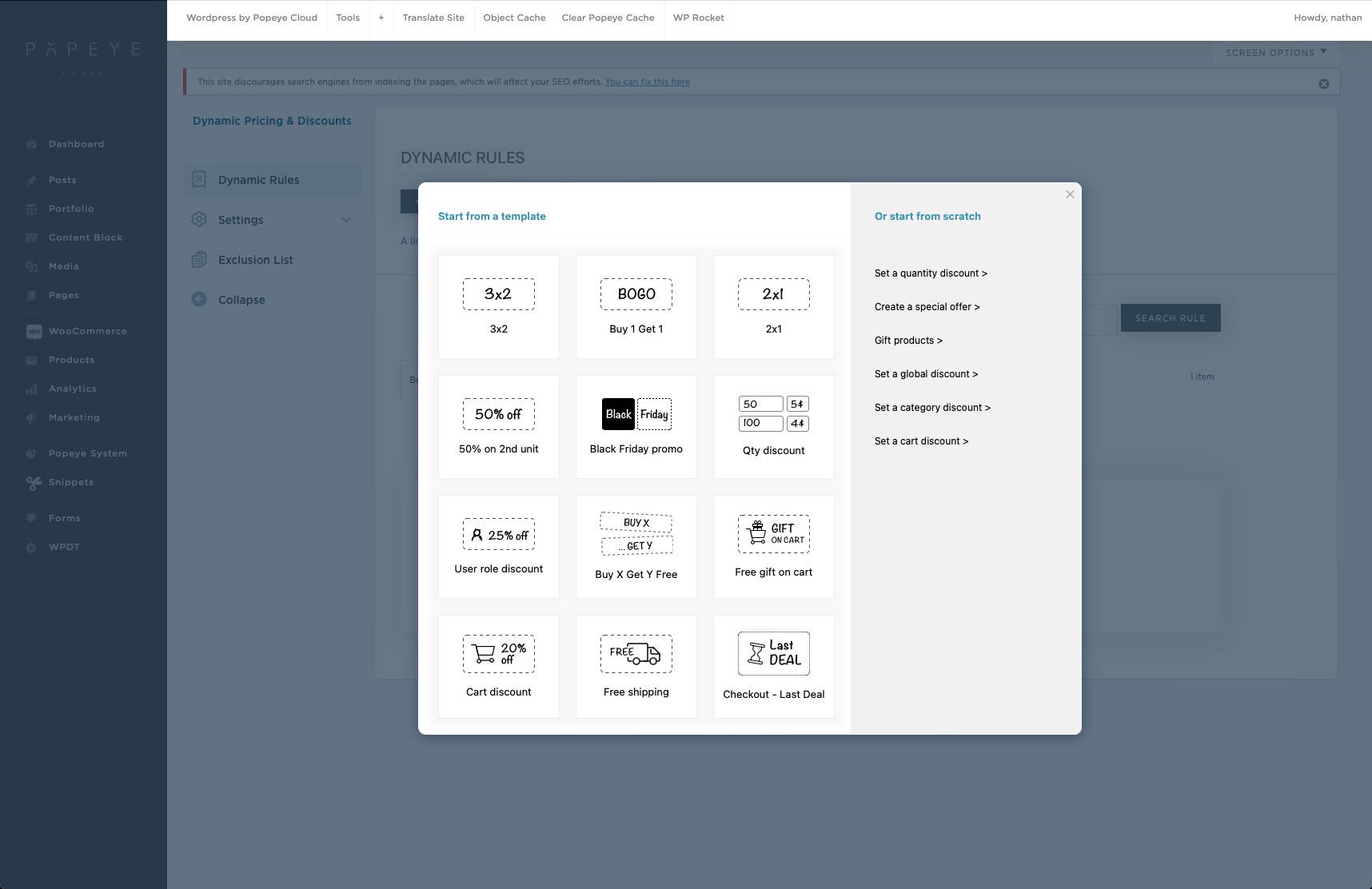Click the Snippets scissors icon

coord(34,483)
